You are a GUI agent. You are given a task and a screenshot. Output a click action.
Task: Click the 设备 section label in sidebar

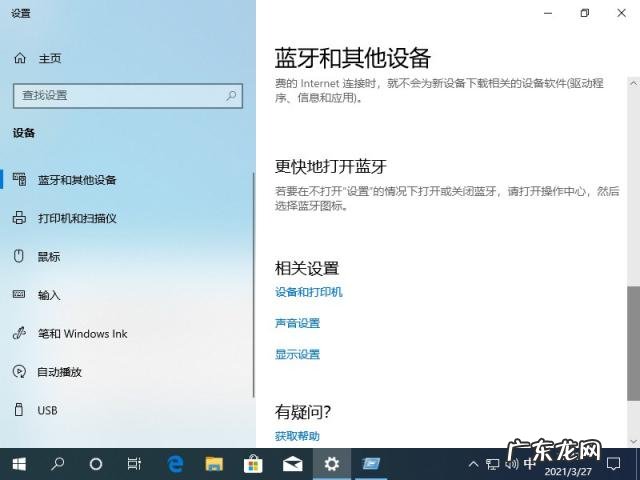[24, 133]
